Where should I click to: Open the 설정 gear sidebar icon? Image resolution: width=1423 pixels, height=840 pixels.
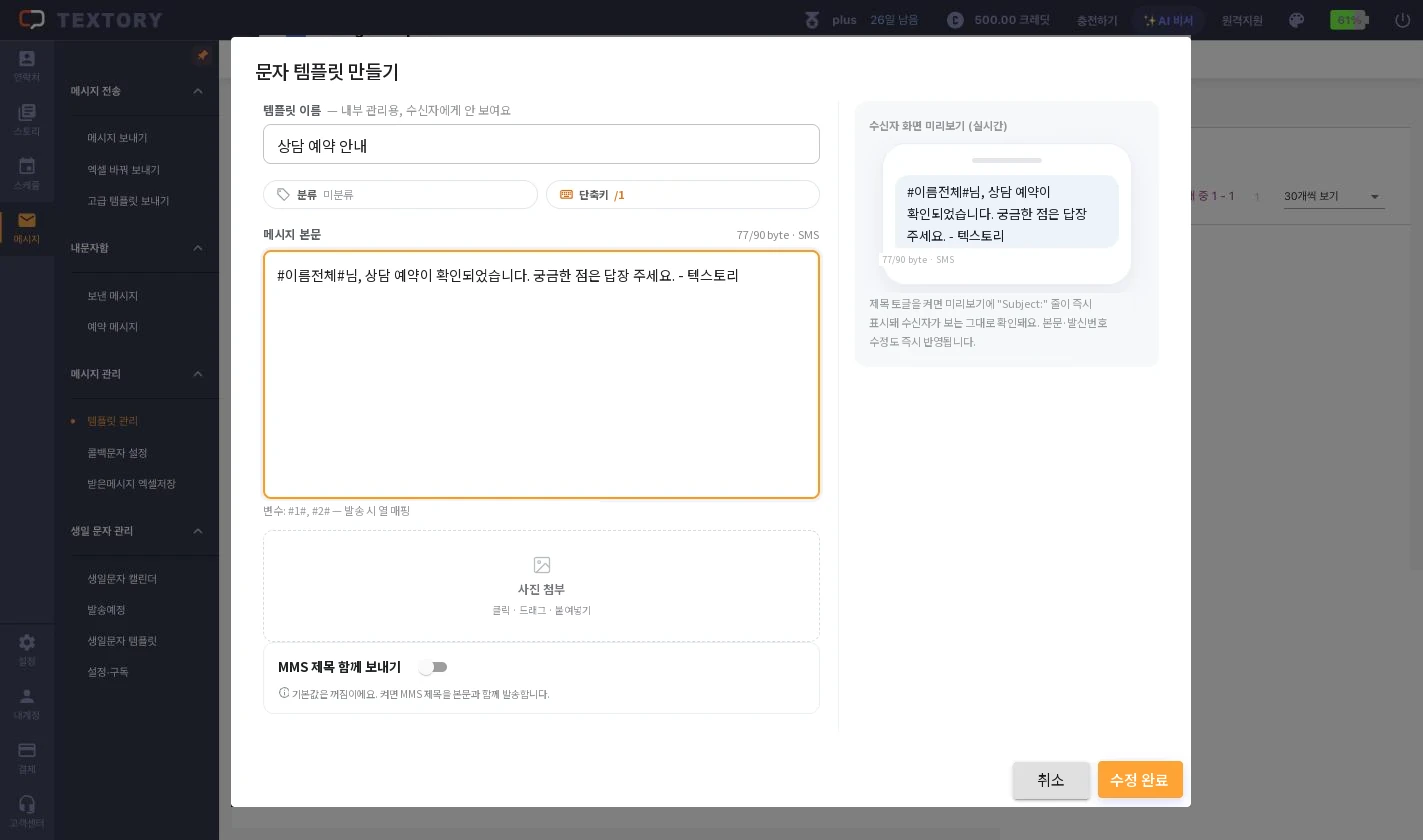27,649
